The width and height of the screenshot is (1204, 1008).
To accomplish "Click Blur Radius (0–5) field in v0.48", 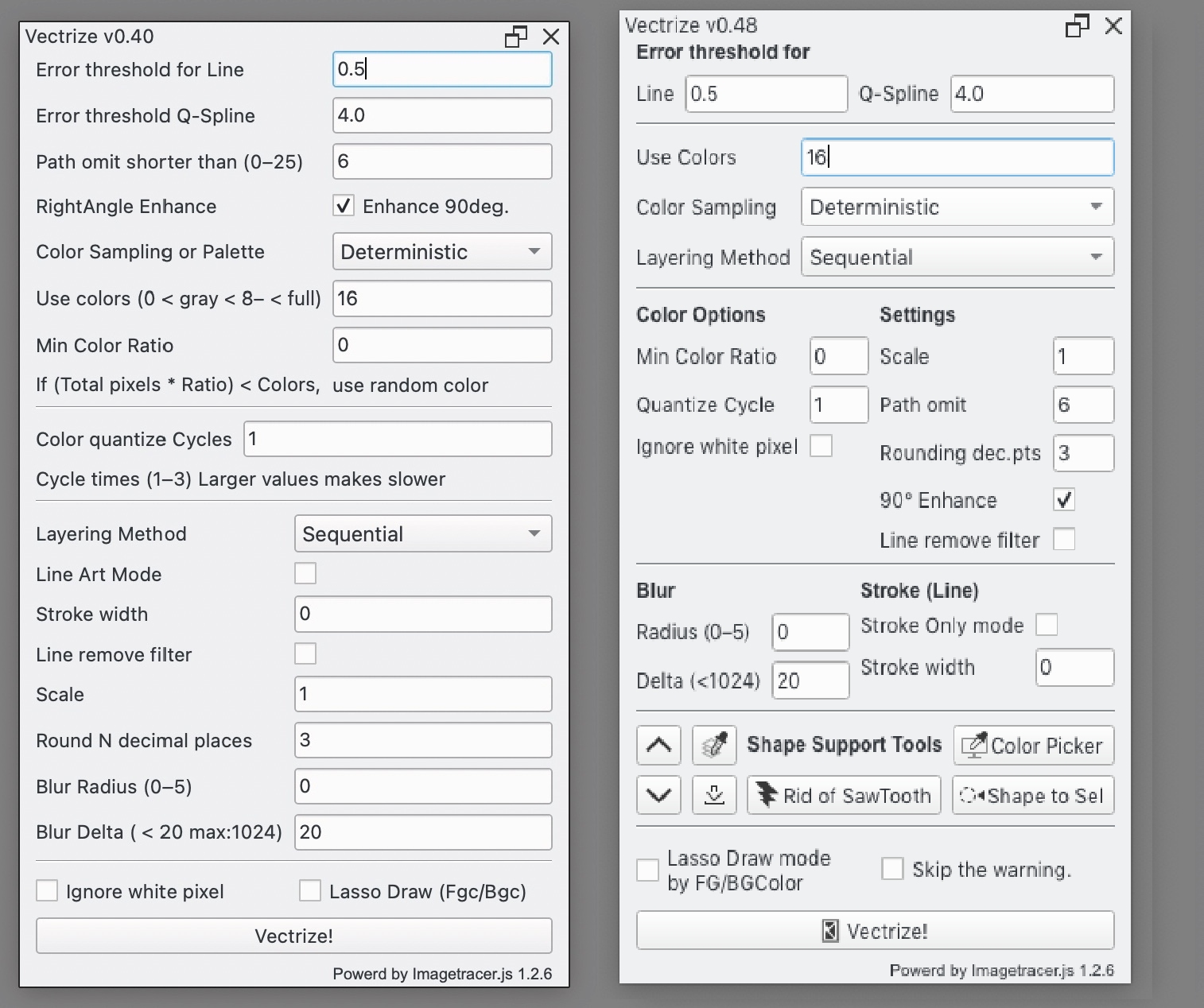I will [811, 632].
